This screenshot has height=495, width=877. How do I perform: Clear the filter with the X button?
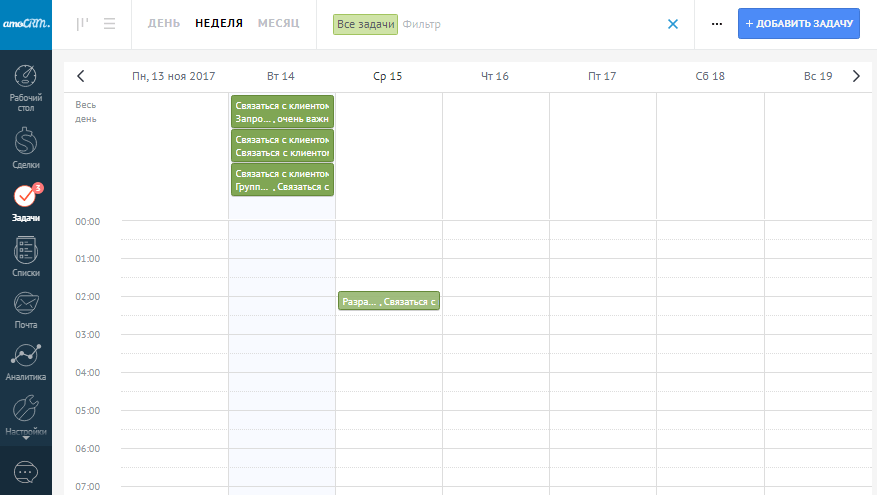(x=673, y=24)
